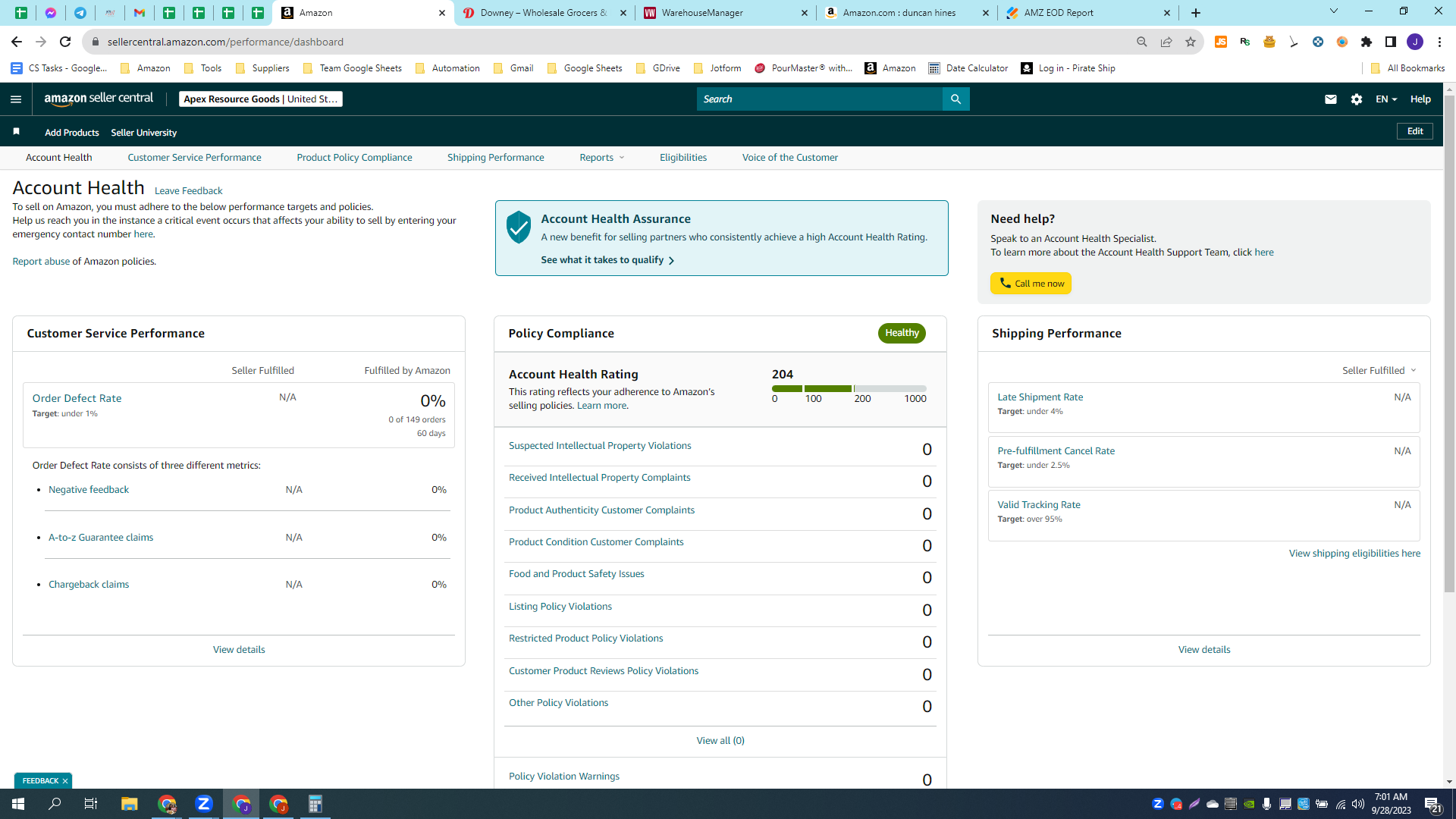
Task: Open the Help link in the header
Action: pos(1420,99)
